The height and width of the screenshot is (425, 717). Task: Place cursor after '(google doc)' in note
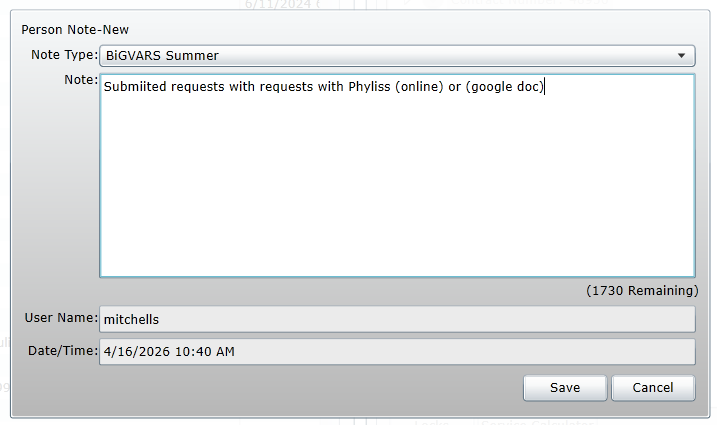tap(545, 86)
